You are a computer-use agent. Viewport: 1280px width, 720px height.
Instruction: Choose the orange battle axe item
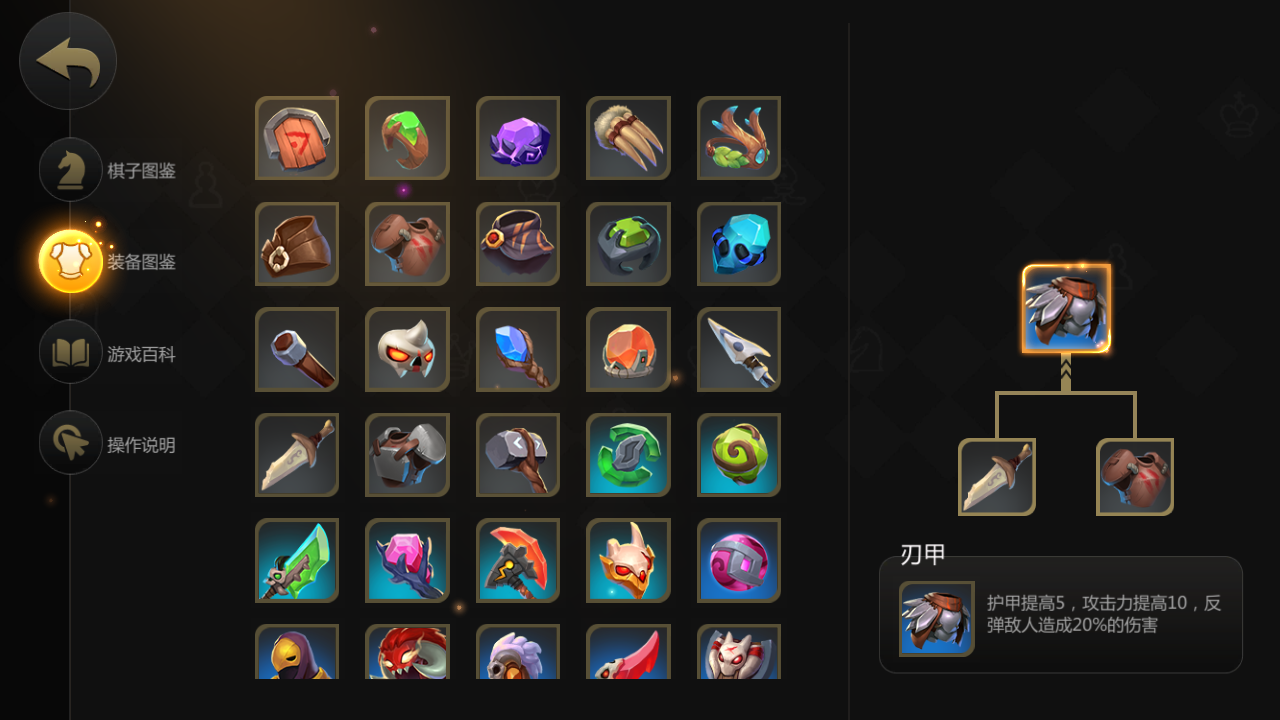click(x=518, y=560)
